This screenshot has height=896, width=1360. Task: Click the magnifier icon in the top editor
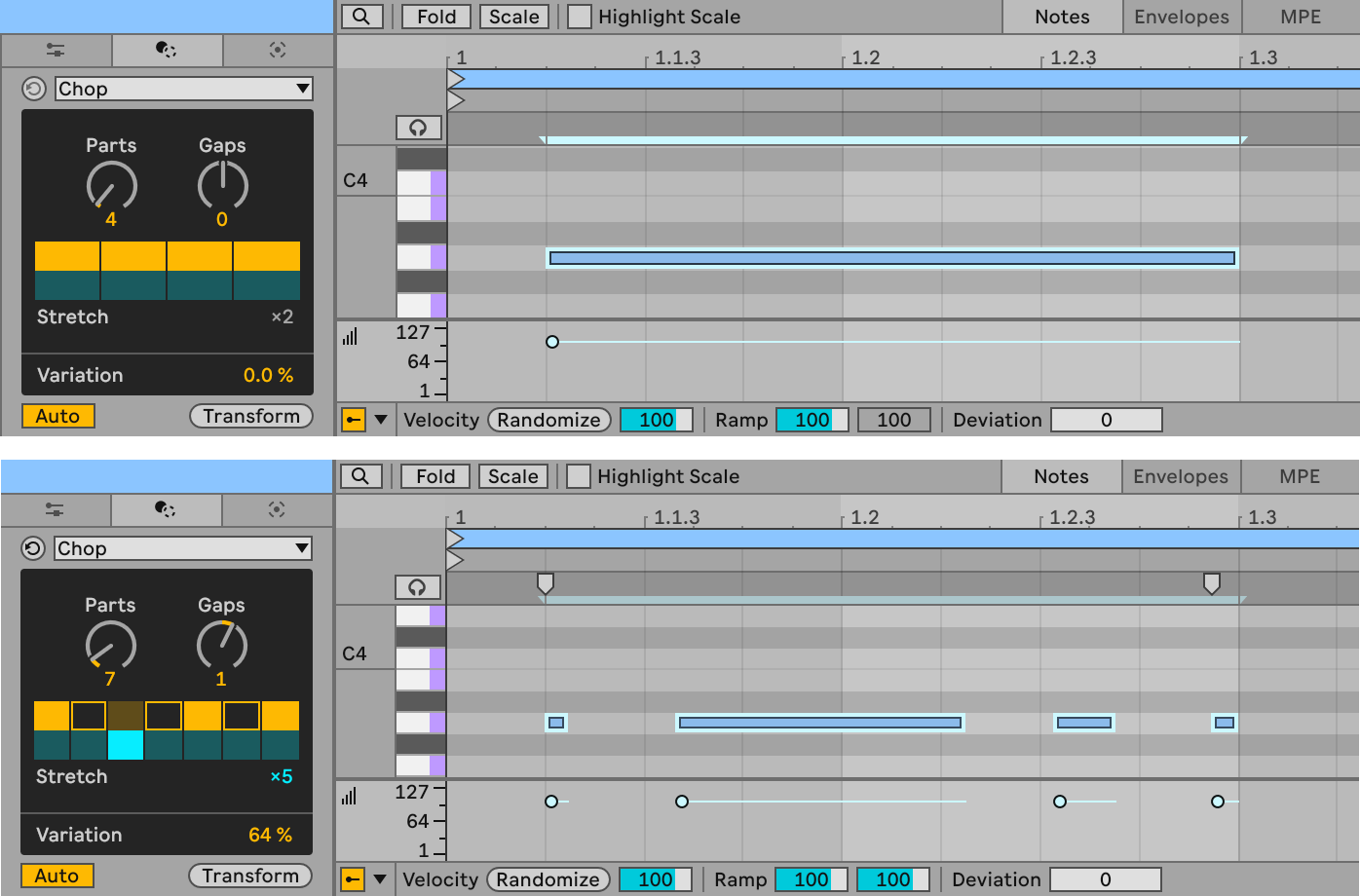pyautogui.click(x=361, y=17)
